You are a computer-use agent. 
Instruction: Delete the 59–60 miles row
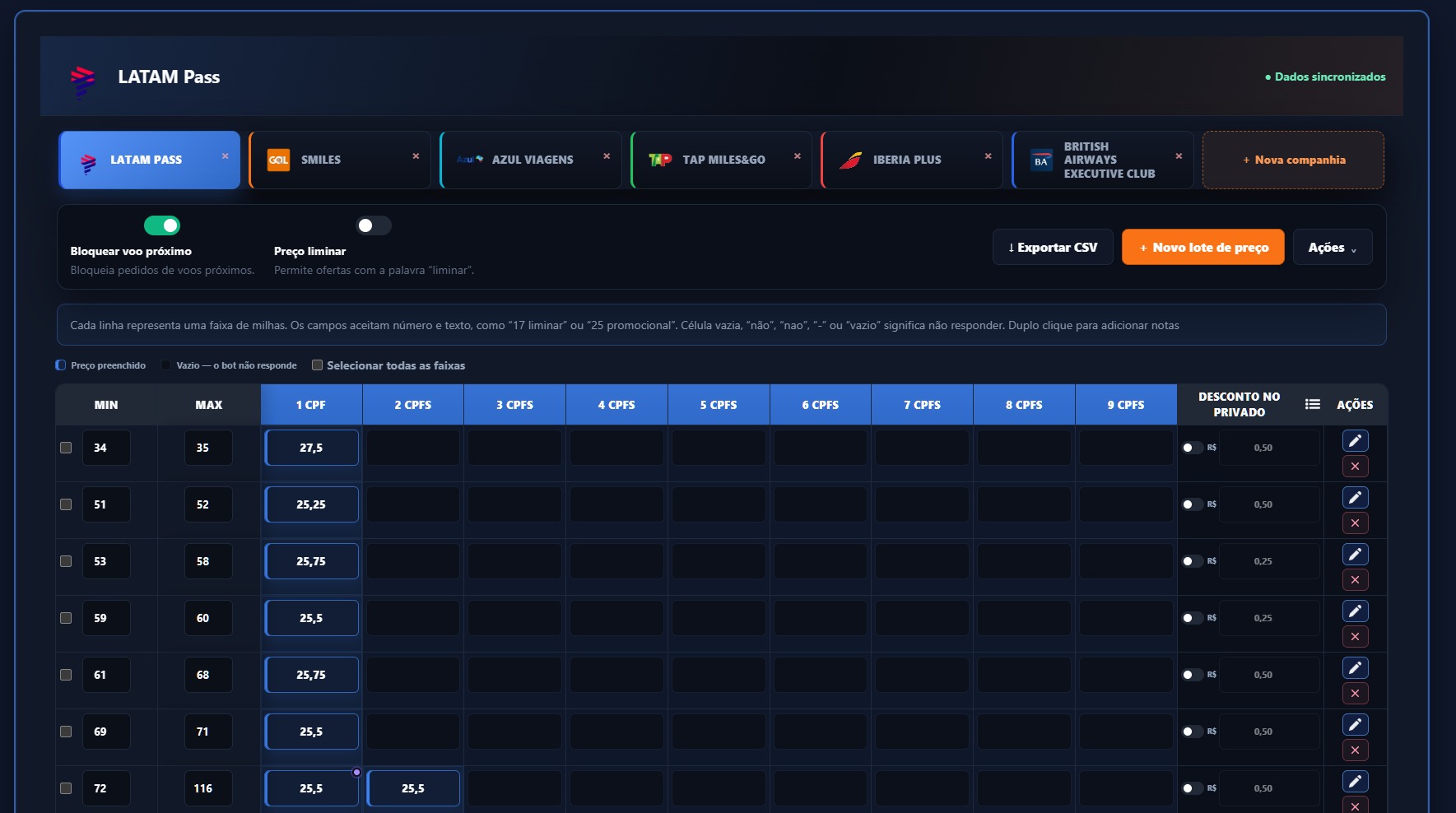click(1355, 637)
